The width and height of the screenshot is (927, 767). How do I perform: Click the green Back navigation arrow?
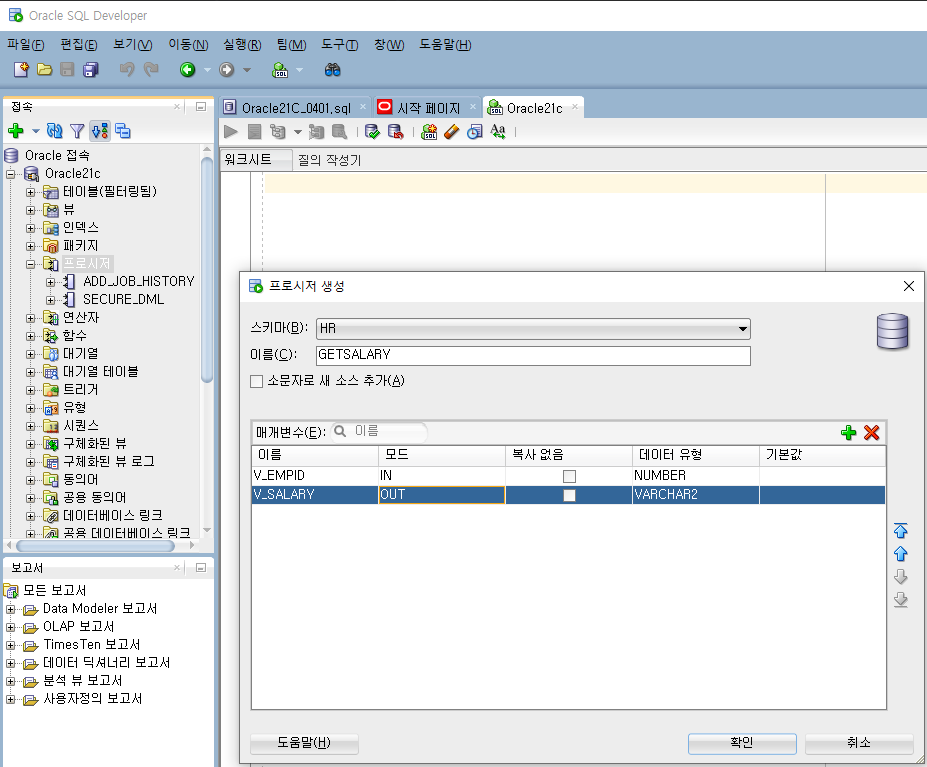coord(187,70)
